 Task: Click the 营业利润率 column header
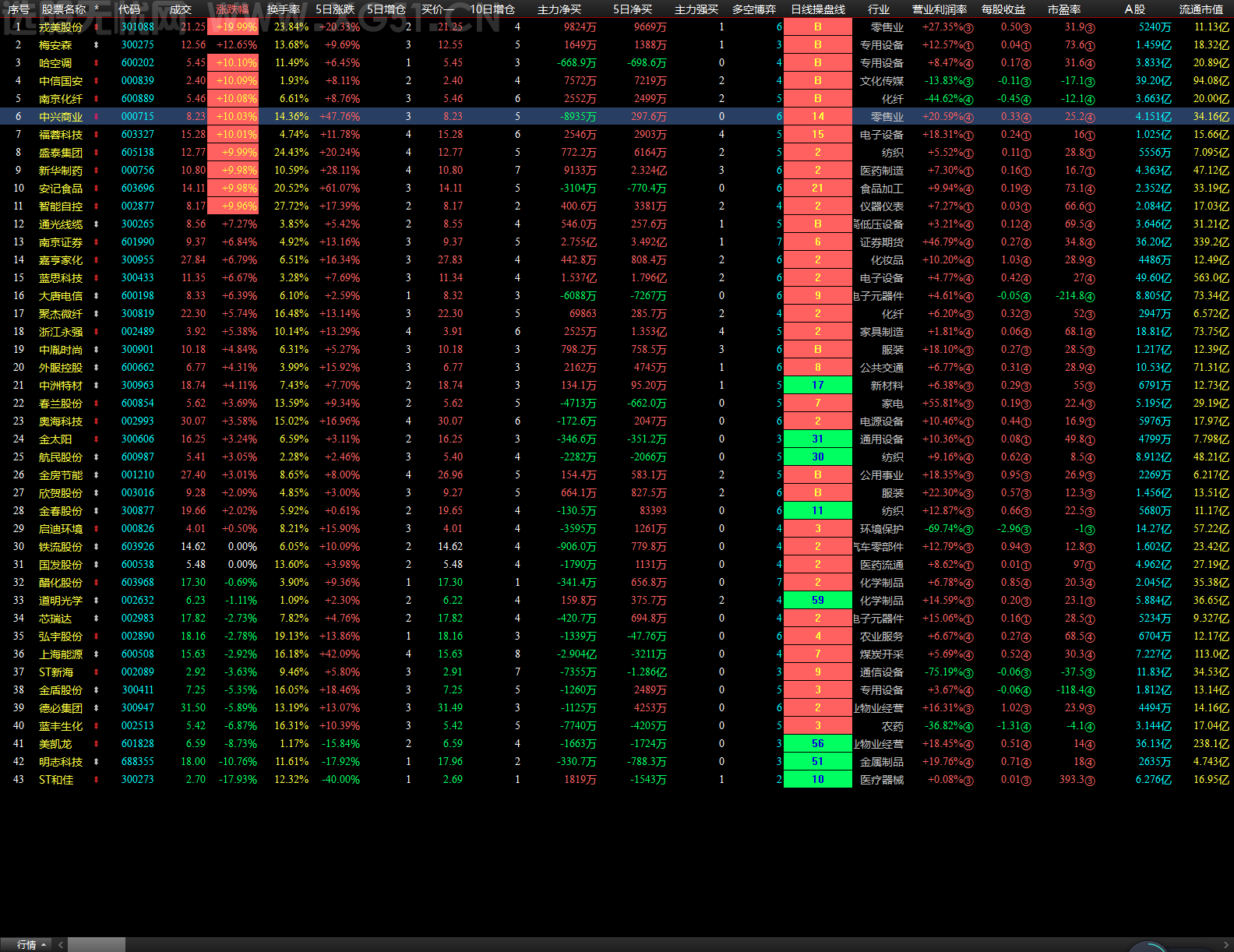pos(940,9)
